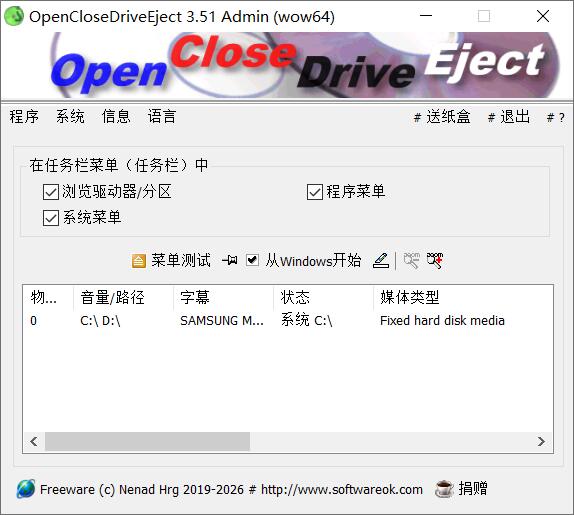574x515 pixels.
Task: Toggle the 程序菜单 checkbox
Action: click(314, 192)
